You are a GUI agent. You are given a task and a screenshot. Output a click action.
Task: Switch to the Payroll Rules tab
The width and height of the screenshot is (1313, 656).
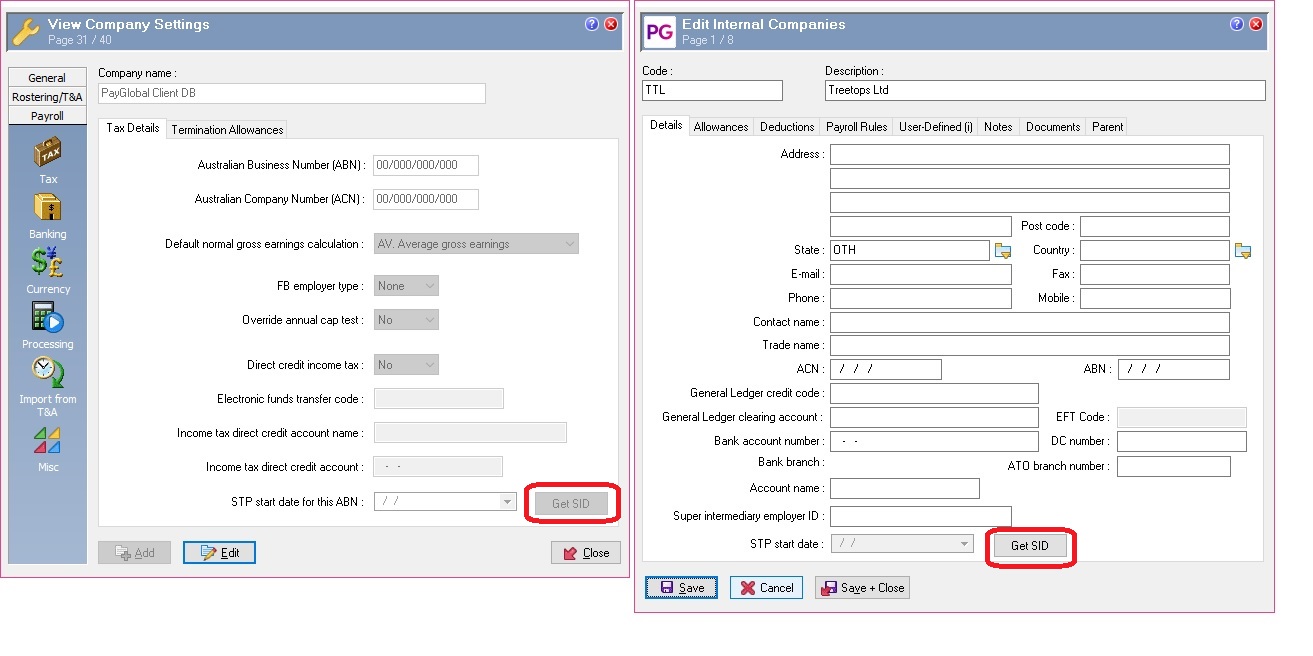point(856,127)
